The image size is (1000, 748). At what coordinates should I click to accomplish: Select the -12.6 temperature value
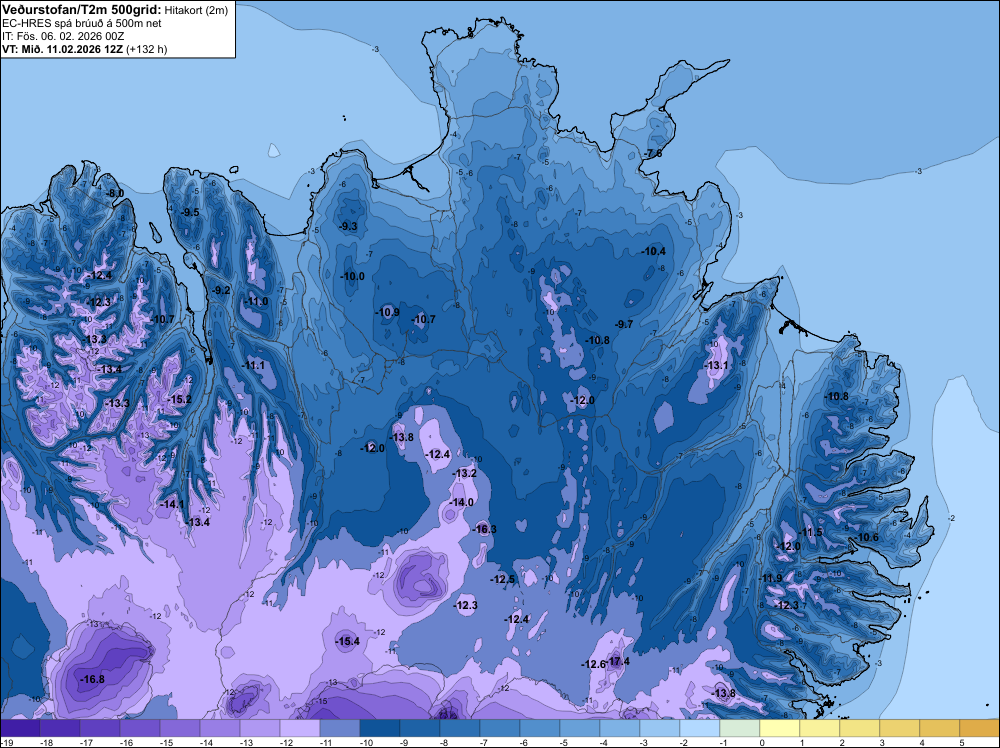tap(593, 664)
